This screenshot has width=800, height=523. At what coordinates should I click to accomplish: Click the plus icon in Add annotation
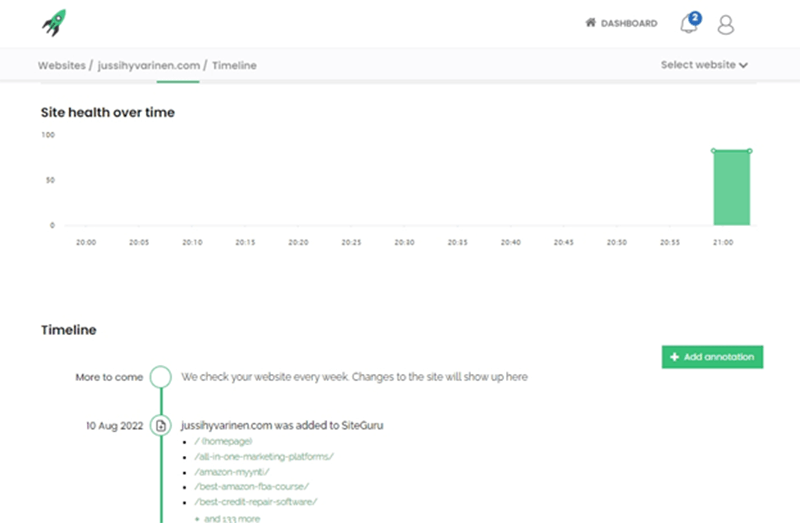[x=675, y=357]
